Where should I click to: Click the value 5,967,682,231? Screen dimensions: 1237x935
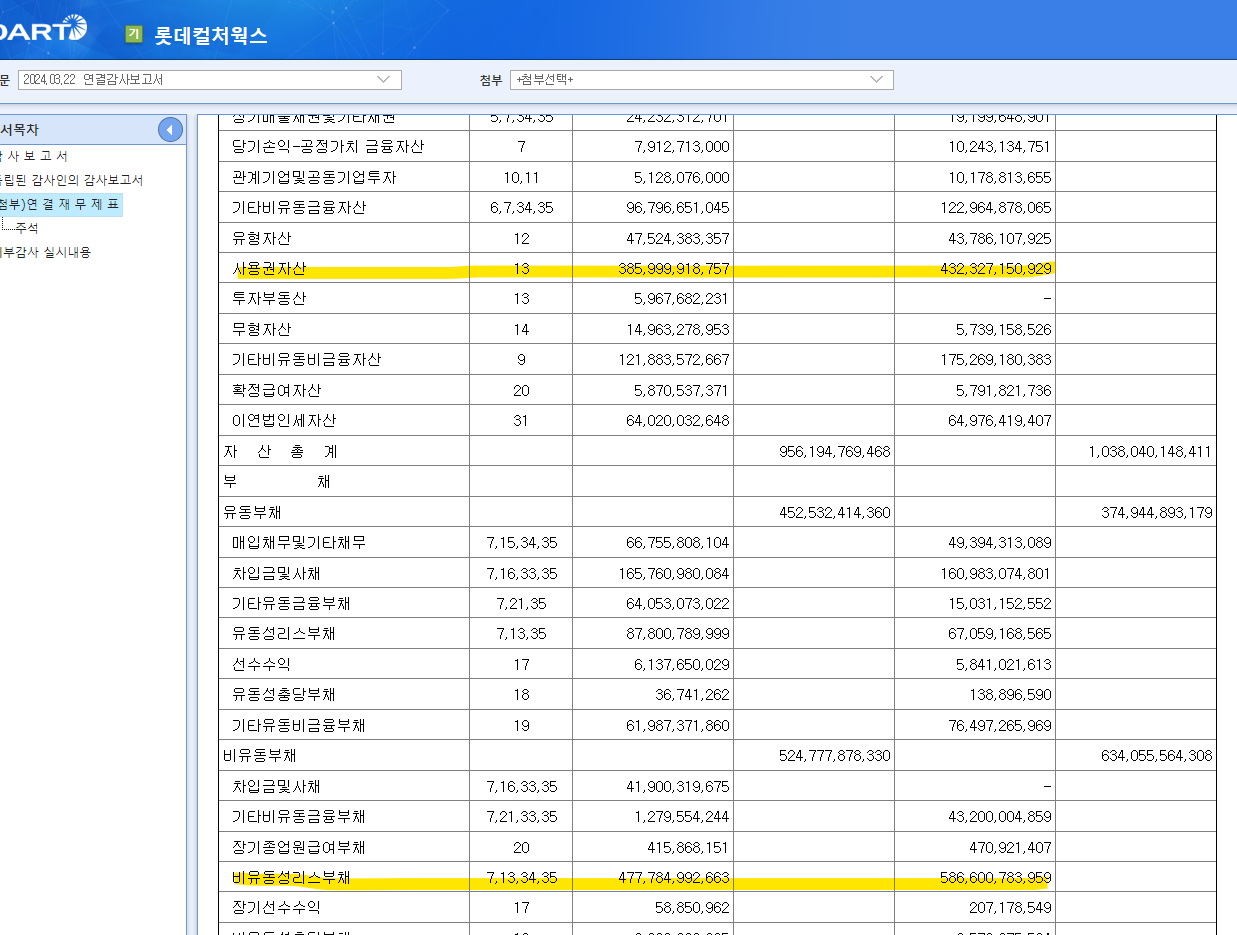[682, 299]
